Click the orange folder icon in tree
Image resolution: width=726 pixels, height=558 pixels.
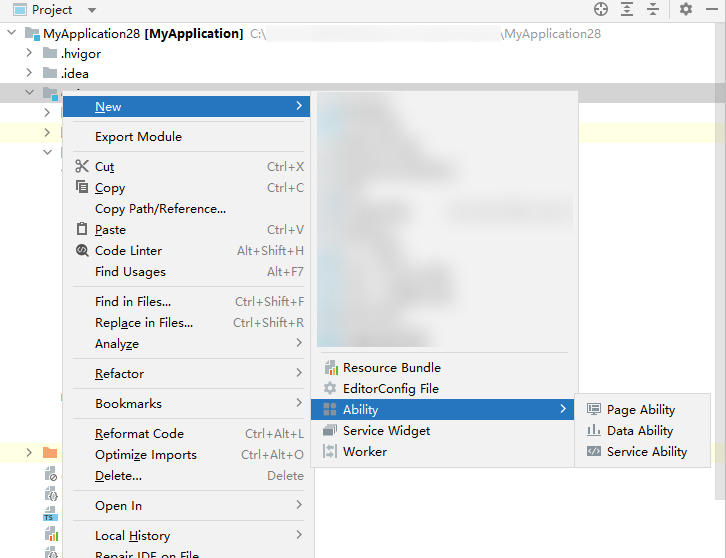[50, 452]
